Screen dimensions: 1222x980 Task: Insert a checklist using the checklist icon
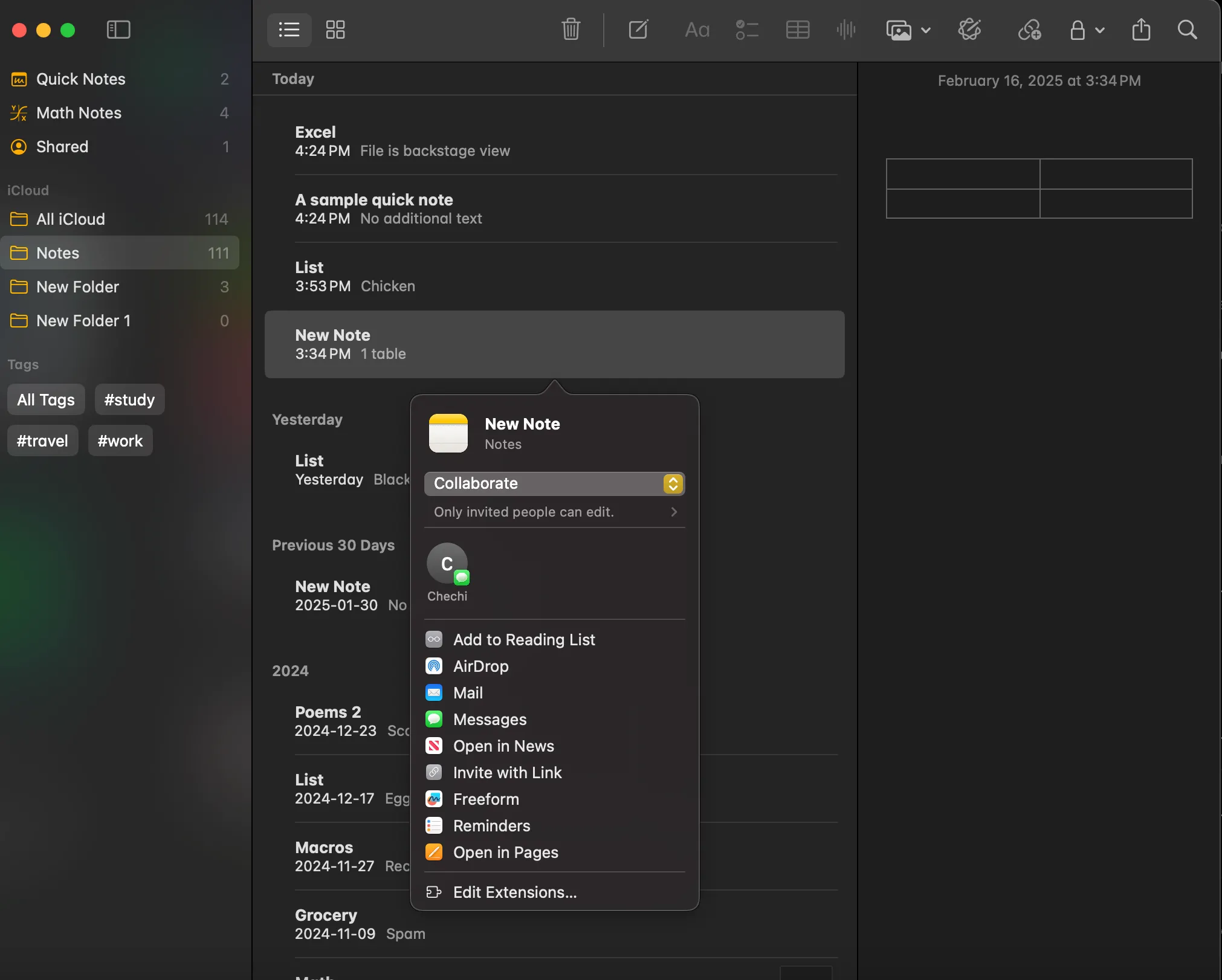pos(747,30)
